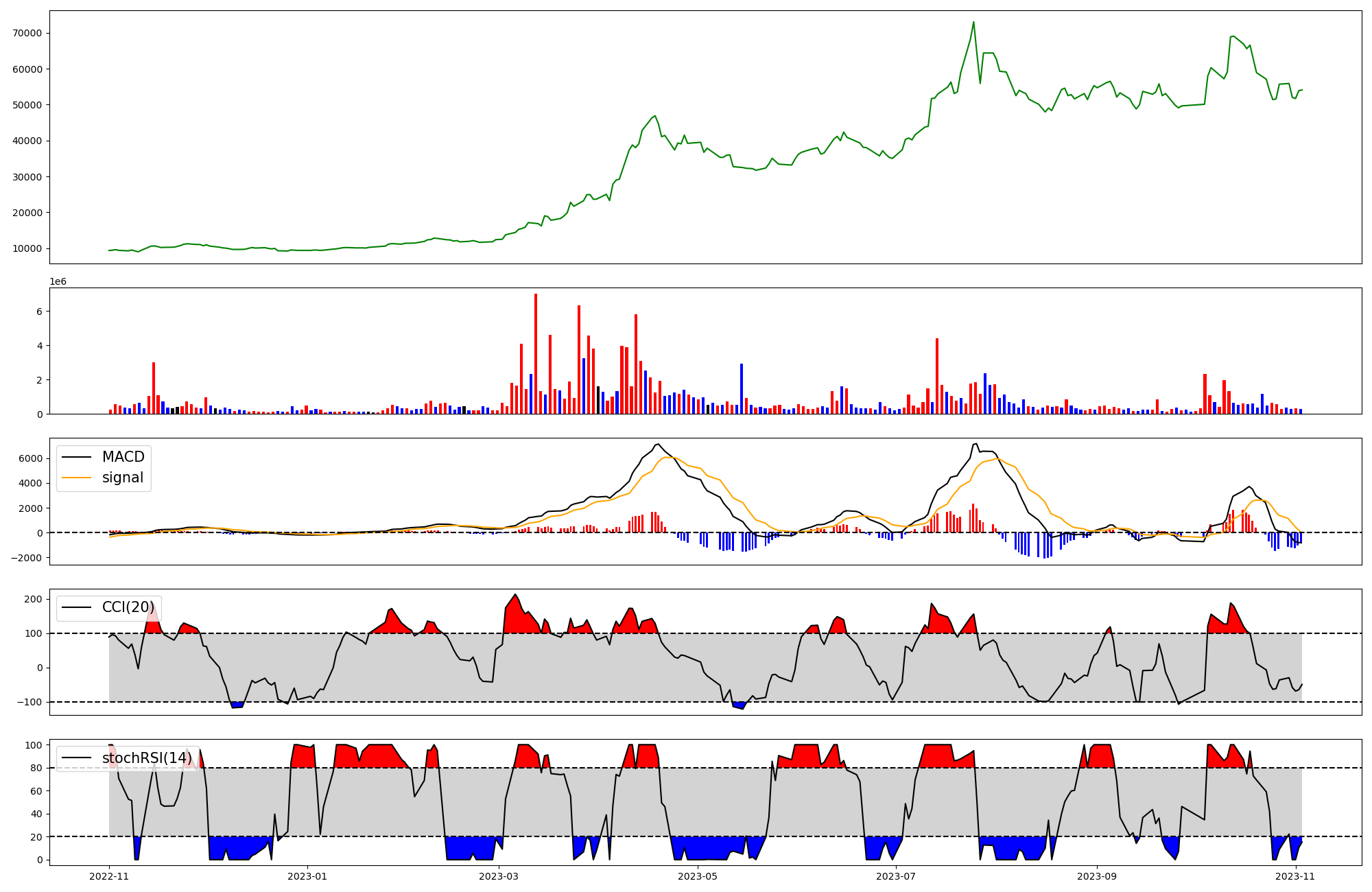This screenshot has height=892, width=1372.
Task: Click the 70000 price axis label
Action: 27,33
